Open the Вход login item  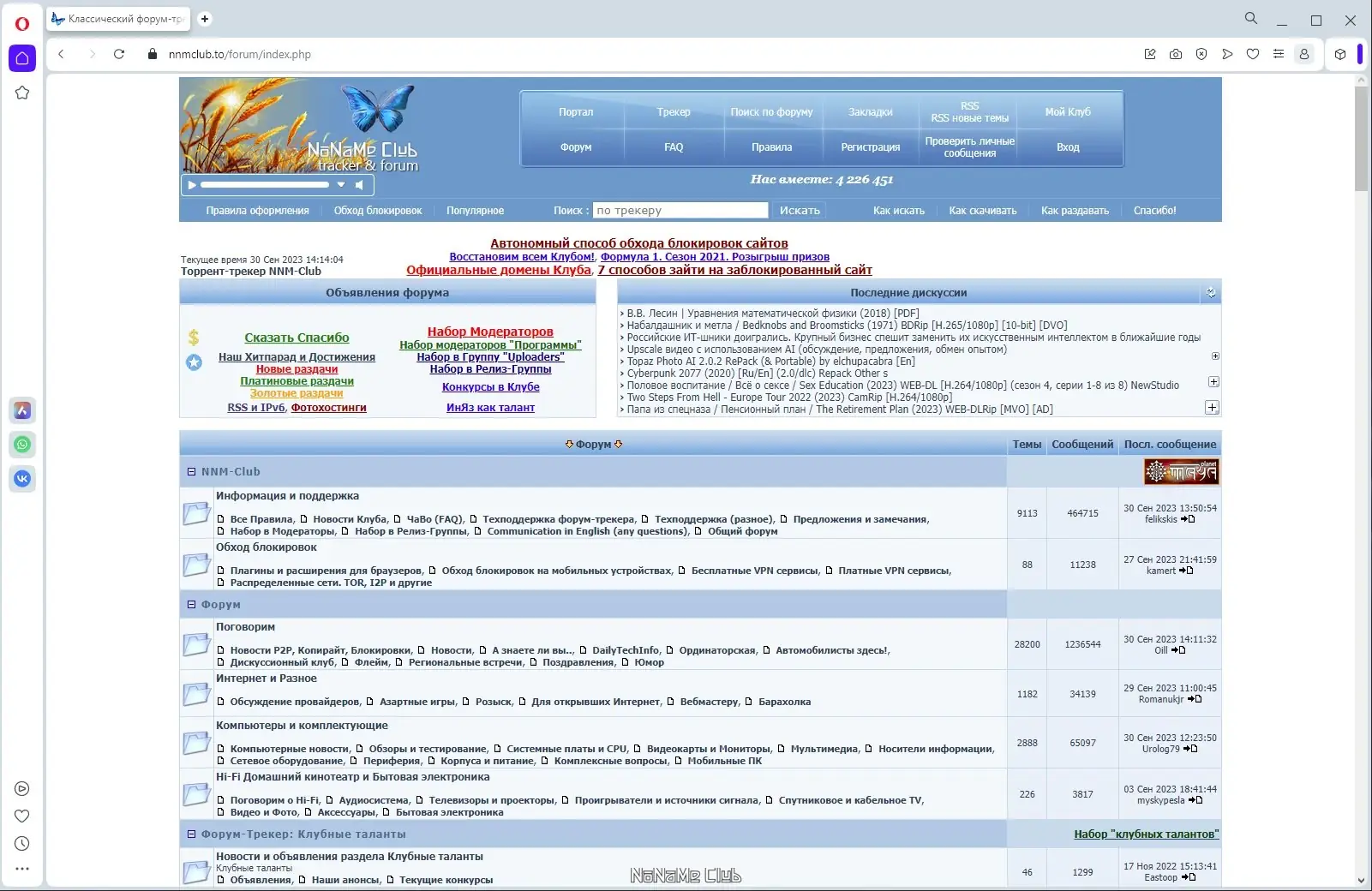point(1068,147)
